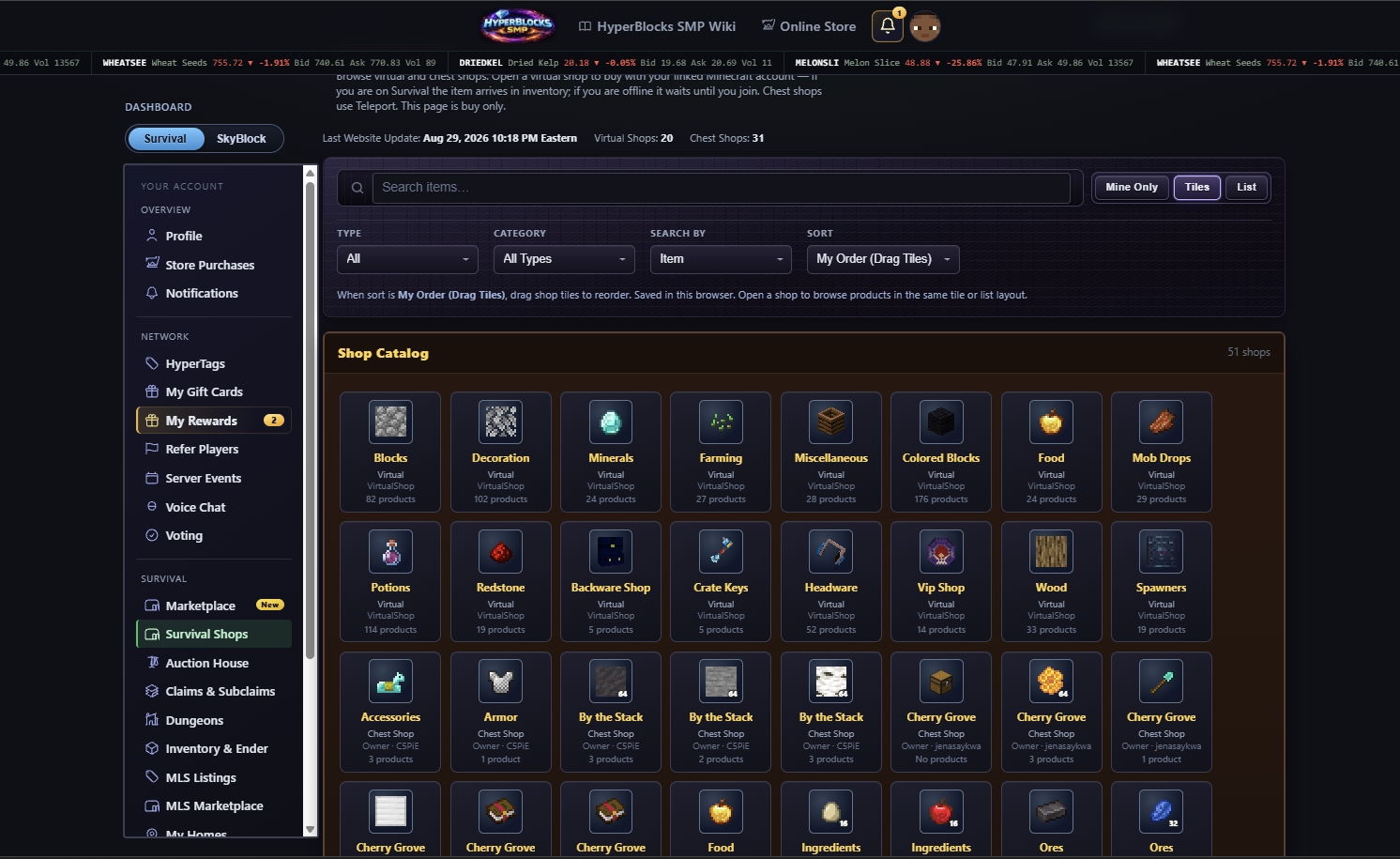Open My Rewards sidebar item
The image size is (1400, 859).
[x=214, y=421]
